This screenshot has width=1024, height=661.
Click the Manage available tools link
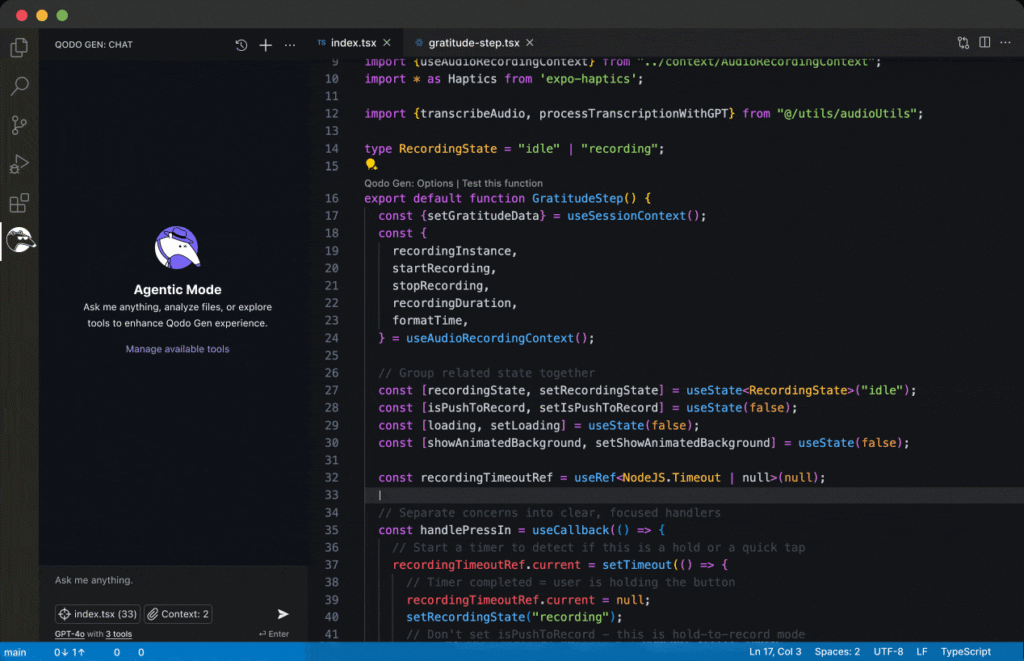[x=177, y=349]
